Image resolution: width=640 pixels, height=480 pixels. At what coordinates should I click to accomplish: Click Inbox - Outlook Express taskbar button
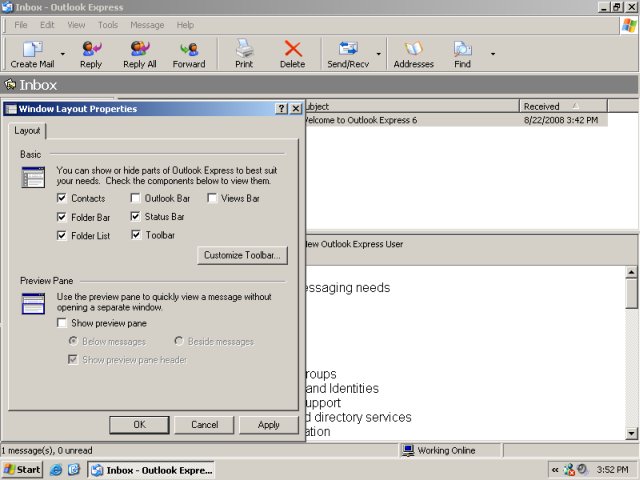[151, 470]
